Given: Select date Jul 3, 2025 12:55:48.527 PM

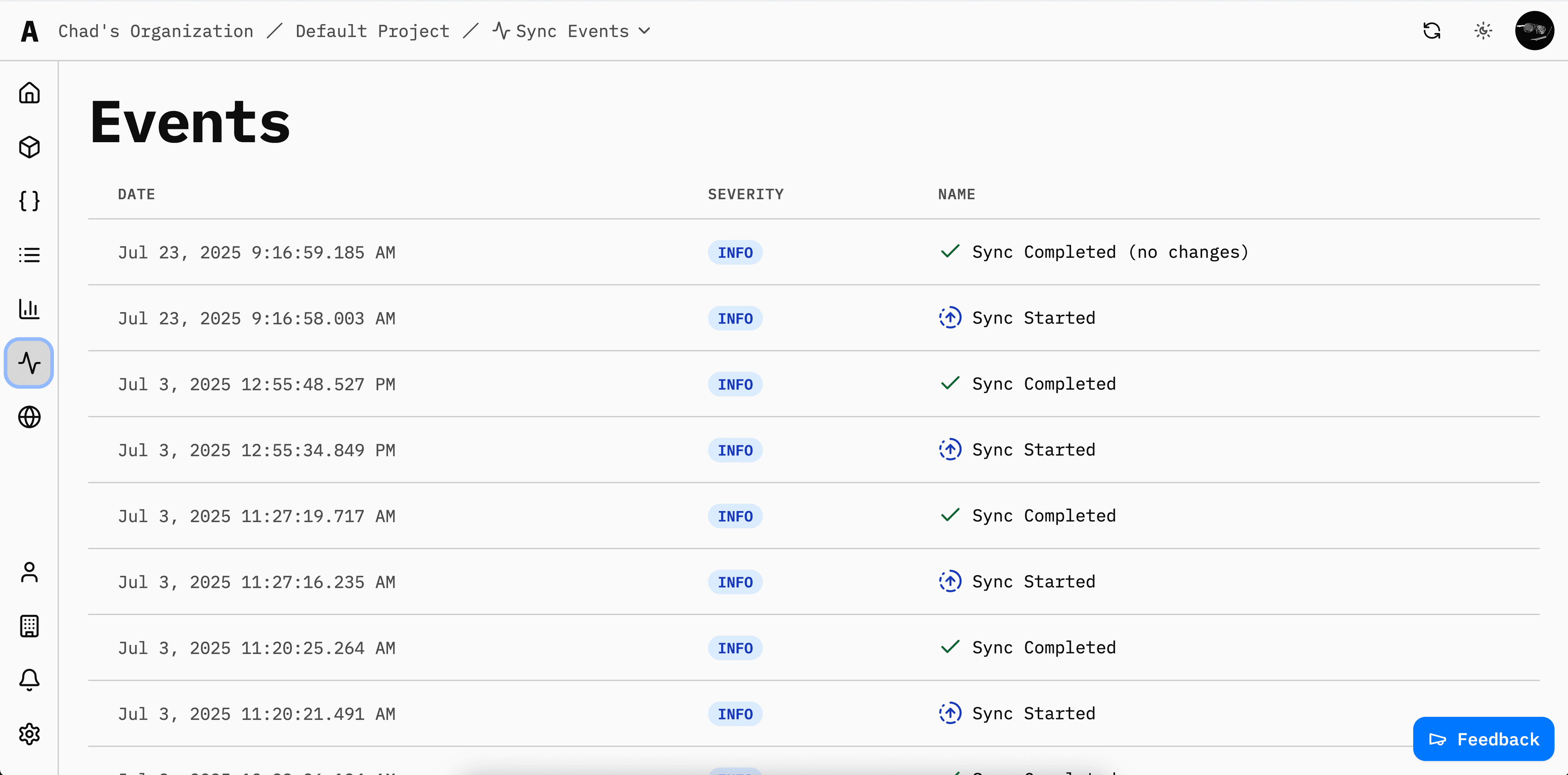Looking at the screenshot, I should [257, 384].
